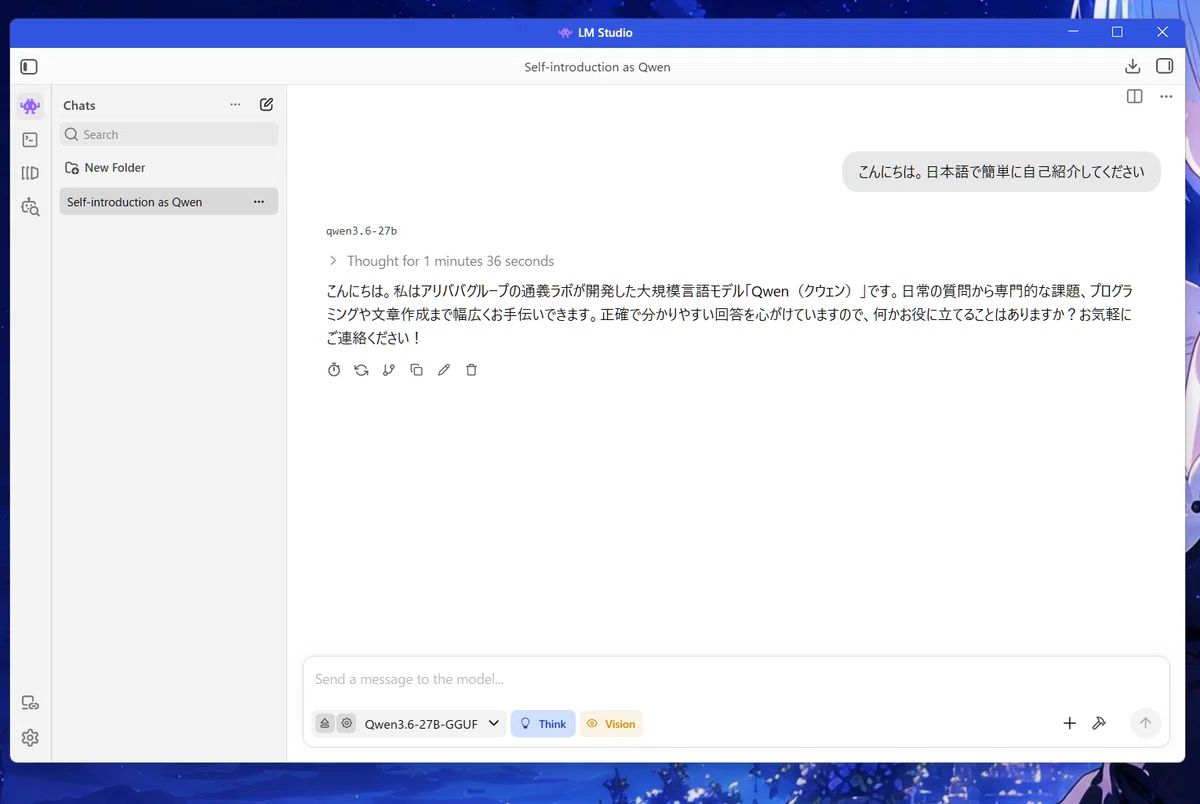Copy the assistant message
This screenshot has height=804, width=1200.
[x=416, y=370]
